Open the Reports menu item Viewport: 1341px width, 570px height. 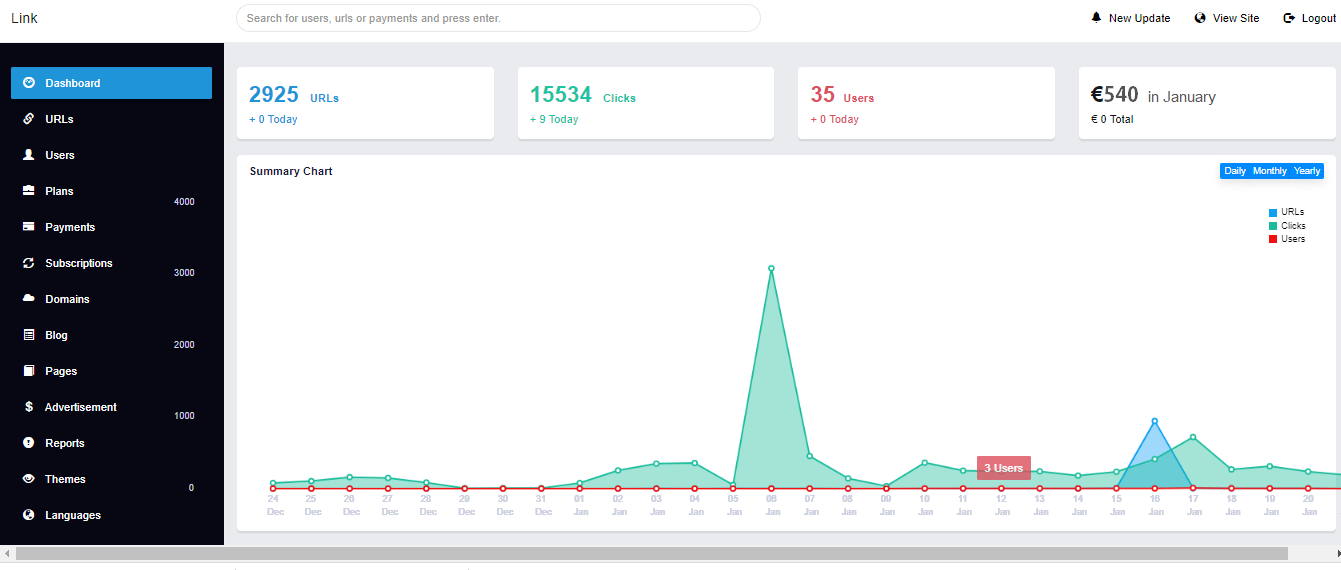64,443
